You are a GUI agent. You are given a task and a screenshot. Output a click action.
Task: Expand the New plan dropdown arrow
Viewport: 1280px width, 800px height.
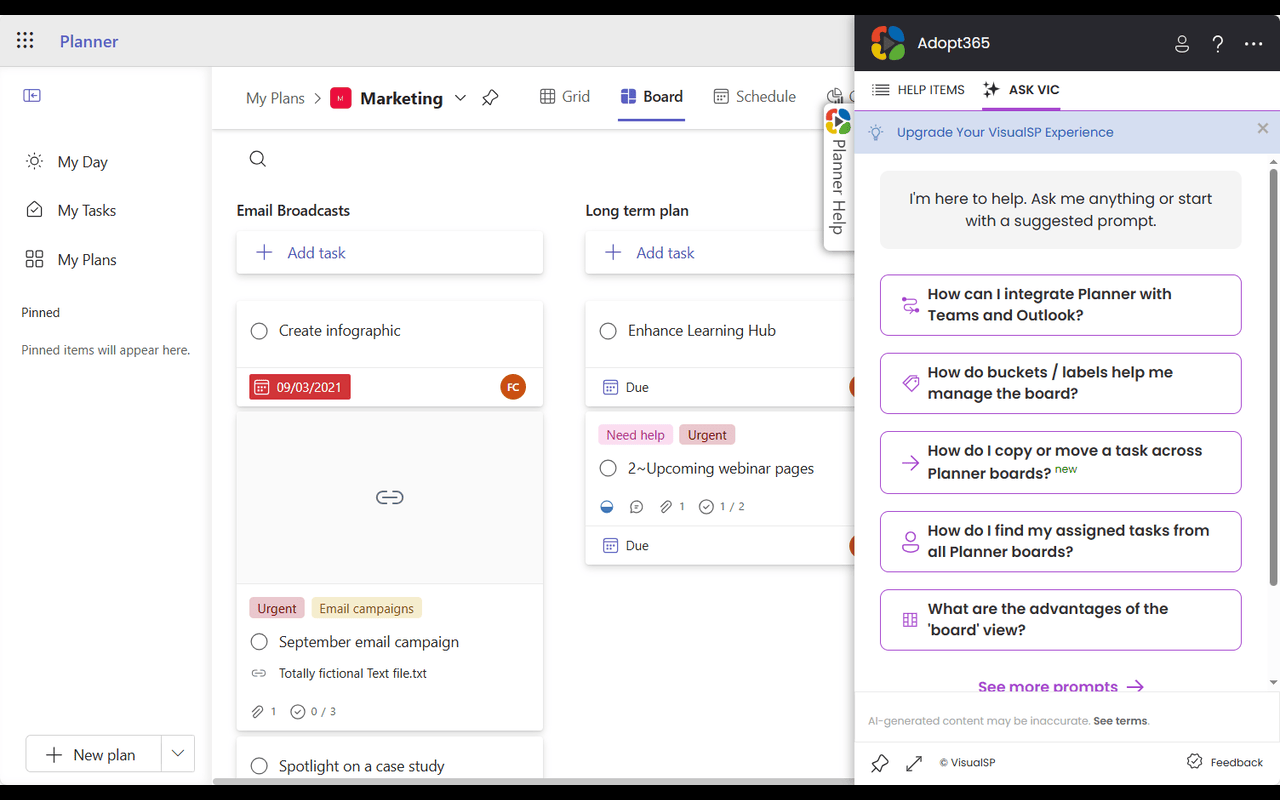point(178,754)
